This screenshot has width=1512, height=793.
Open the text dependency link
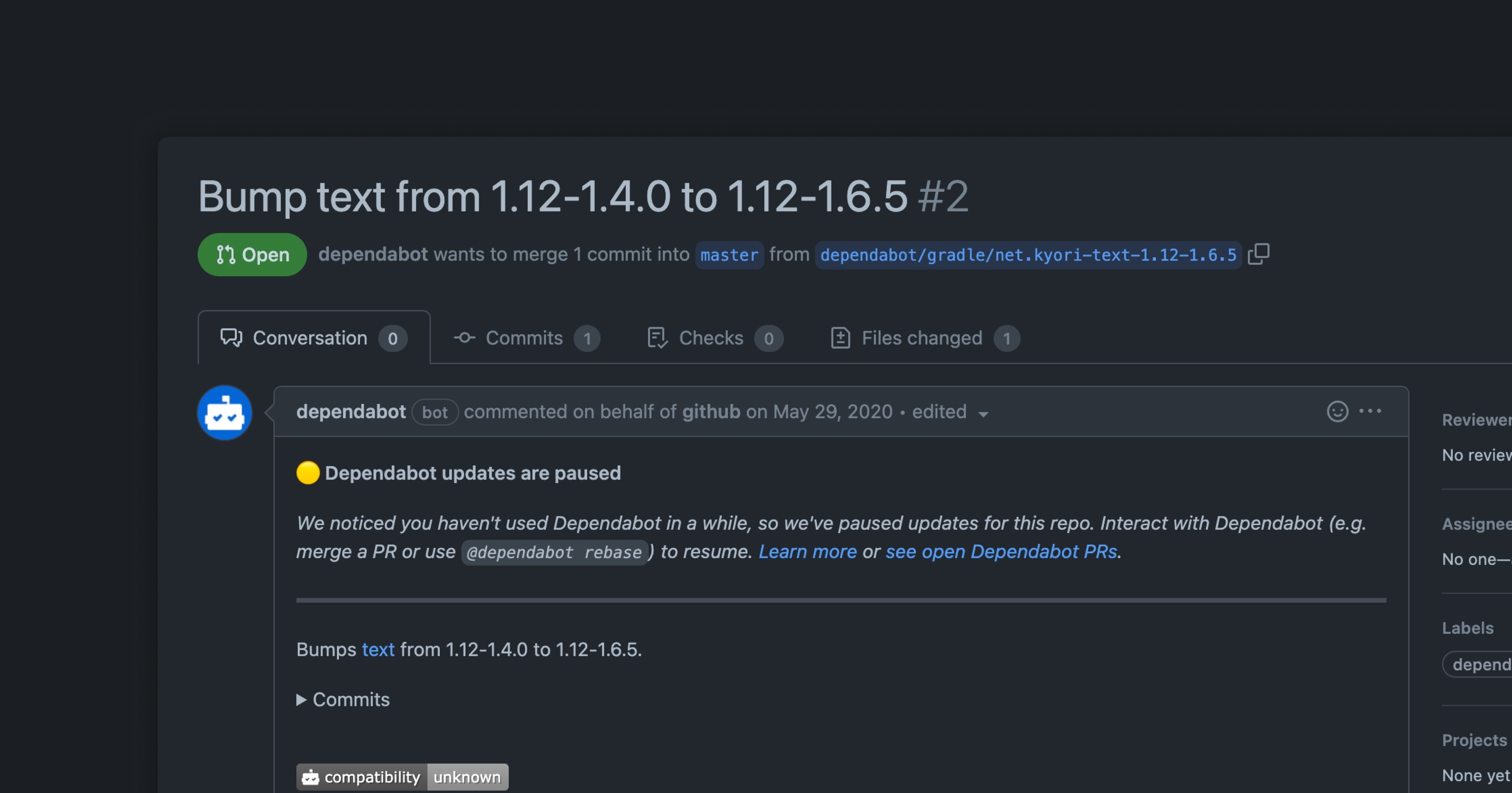(x=377, y=649)
